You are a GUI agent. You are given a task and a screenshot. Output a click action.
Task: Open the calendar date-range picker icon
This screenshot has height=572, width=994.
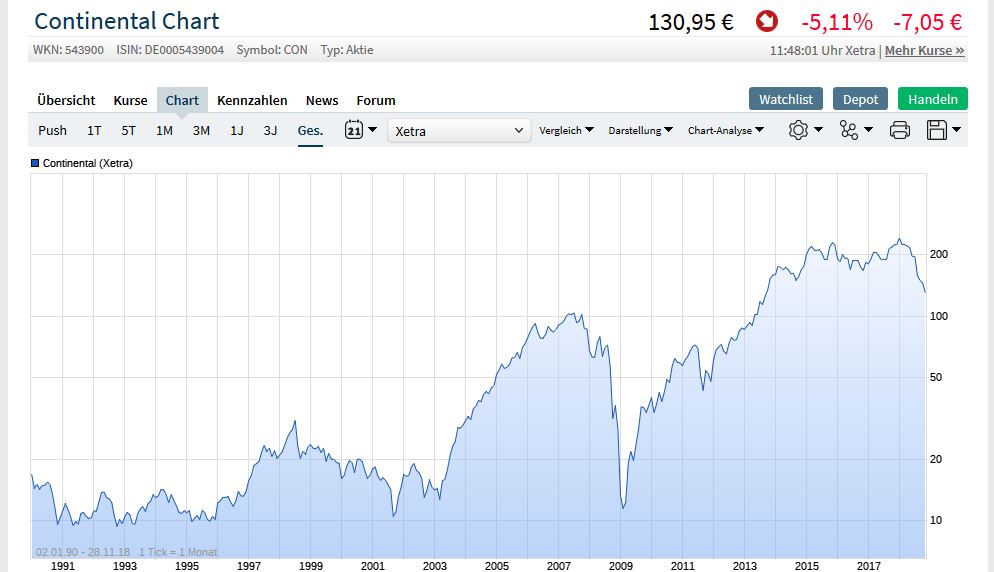[x=354, y=130]
